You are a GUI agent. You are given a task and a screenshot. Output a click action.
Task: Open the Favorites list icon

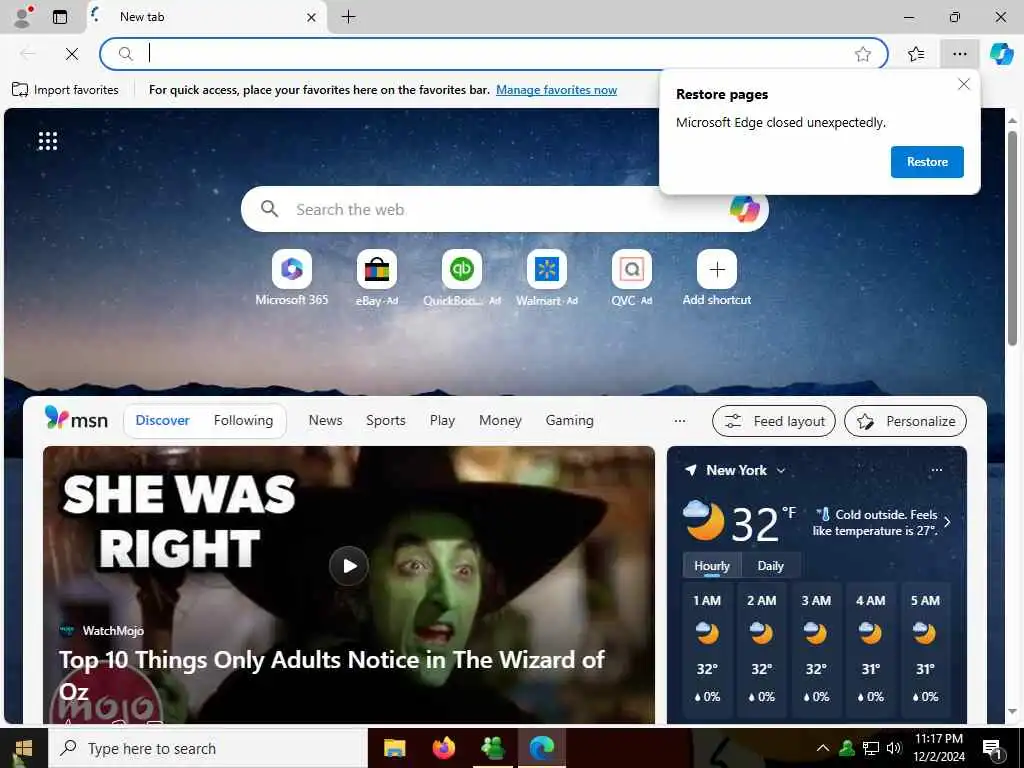click(916, 54)
